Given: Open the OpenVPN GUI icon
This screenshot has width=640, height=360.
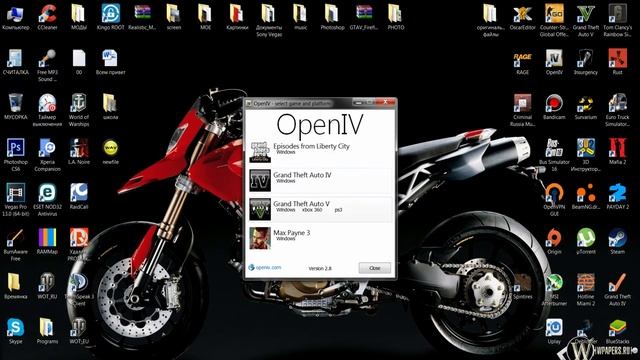Looking at the screenshot, I should click(554, 200).
